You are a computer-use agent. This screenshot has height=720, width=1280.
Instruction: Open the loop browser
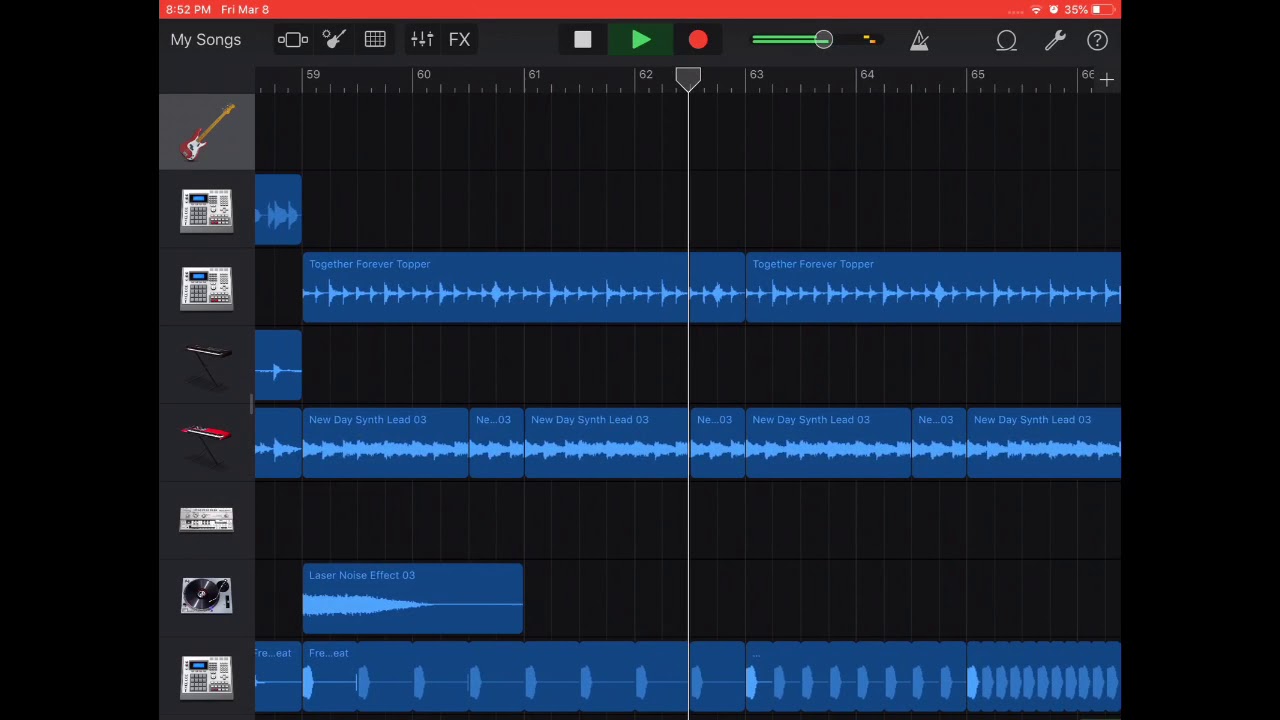pos(1006,40)
